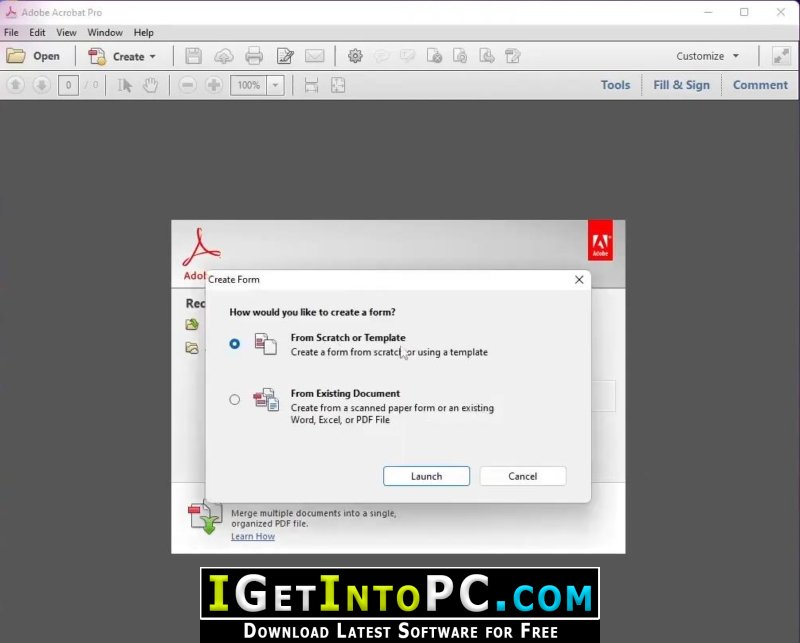This screenshot has height=643, width=800.
Task: Close the Create Form dialog
Action: pos(579,280)
